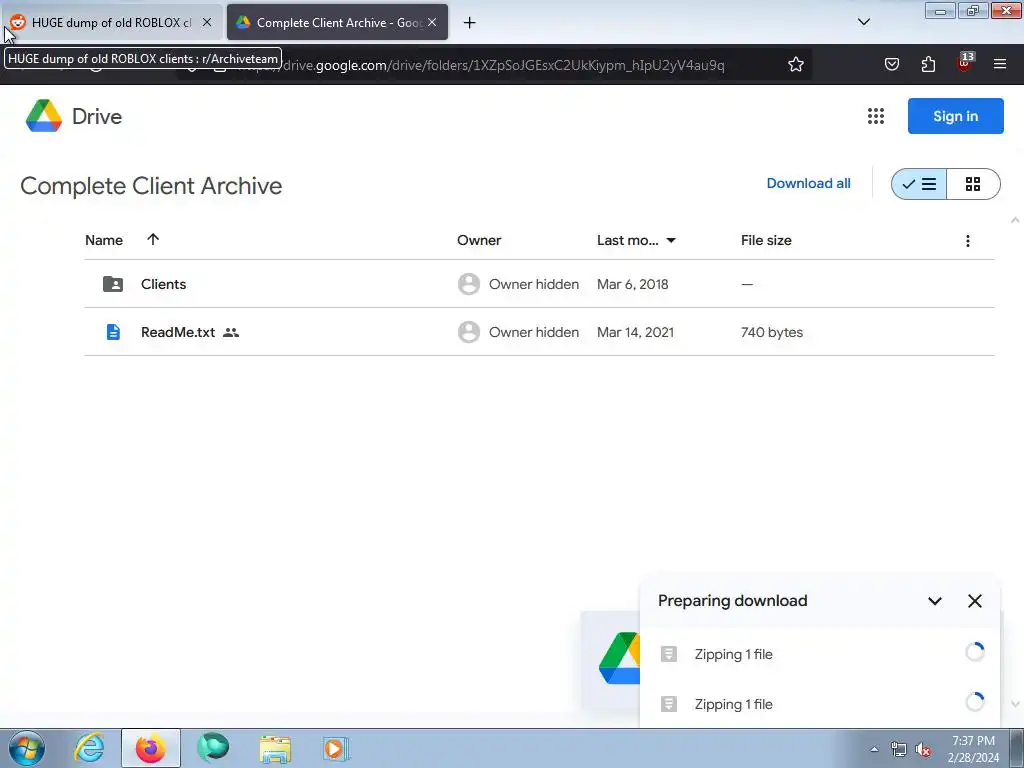Click the network tray icon
This screenshot has width=1024, height=768.
899,750
